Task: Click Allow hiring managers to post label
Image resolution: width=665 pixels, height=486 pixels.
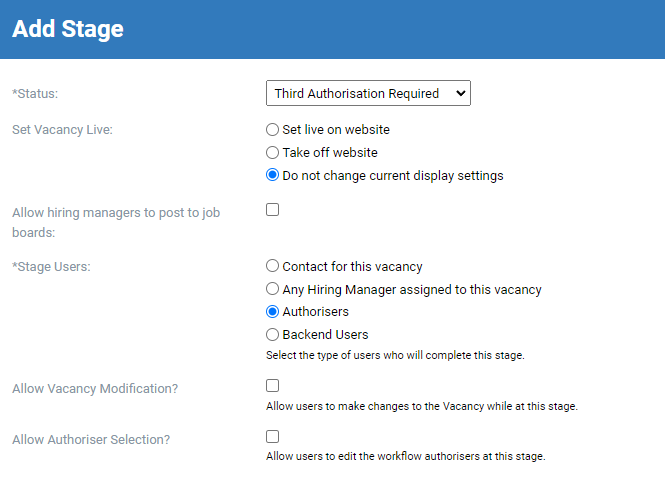Action: point(116,223)
